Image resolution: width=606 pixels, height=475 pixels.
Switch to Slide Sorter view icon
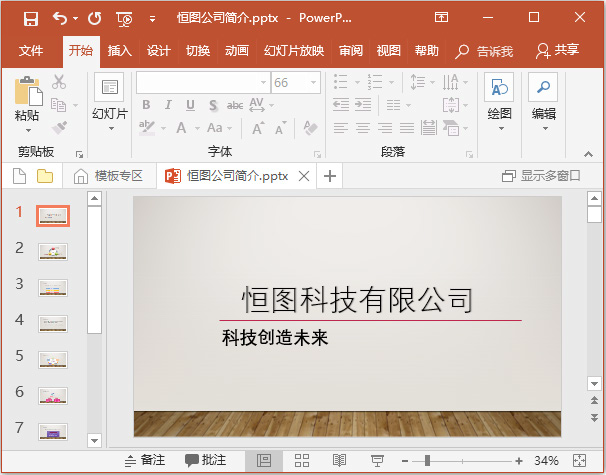click(302, 460)
